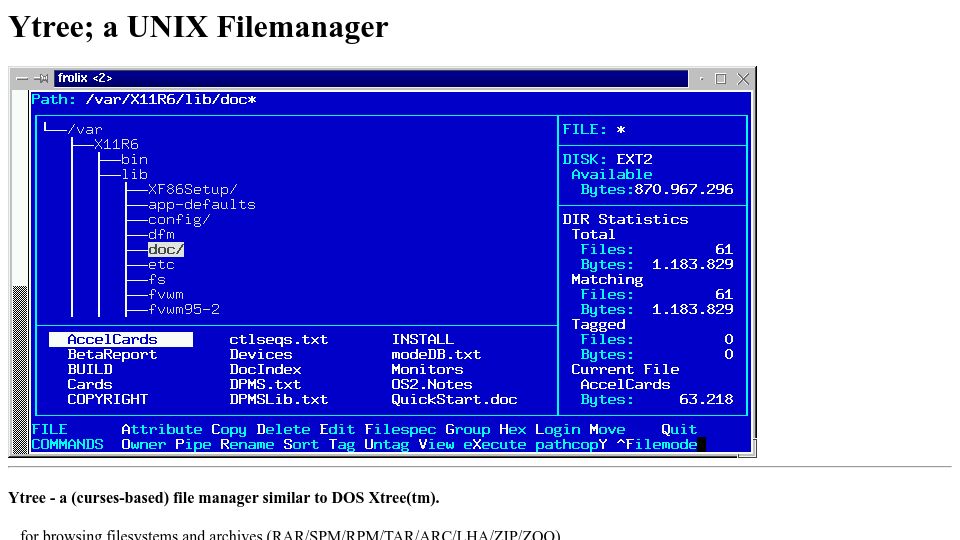Click the Move command
This screenshot has width=960, height=540.
pyautogui.click(x=607, y=429)
